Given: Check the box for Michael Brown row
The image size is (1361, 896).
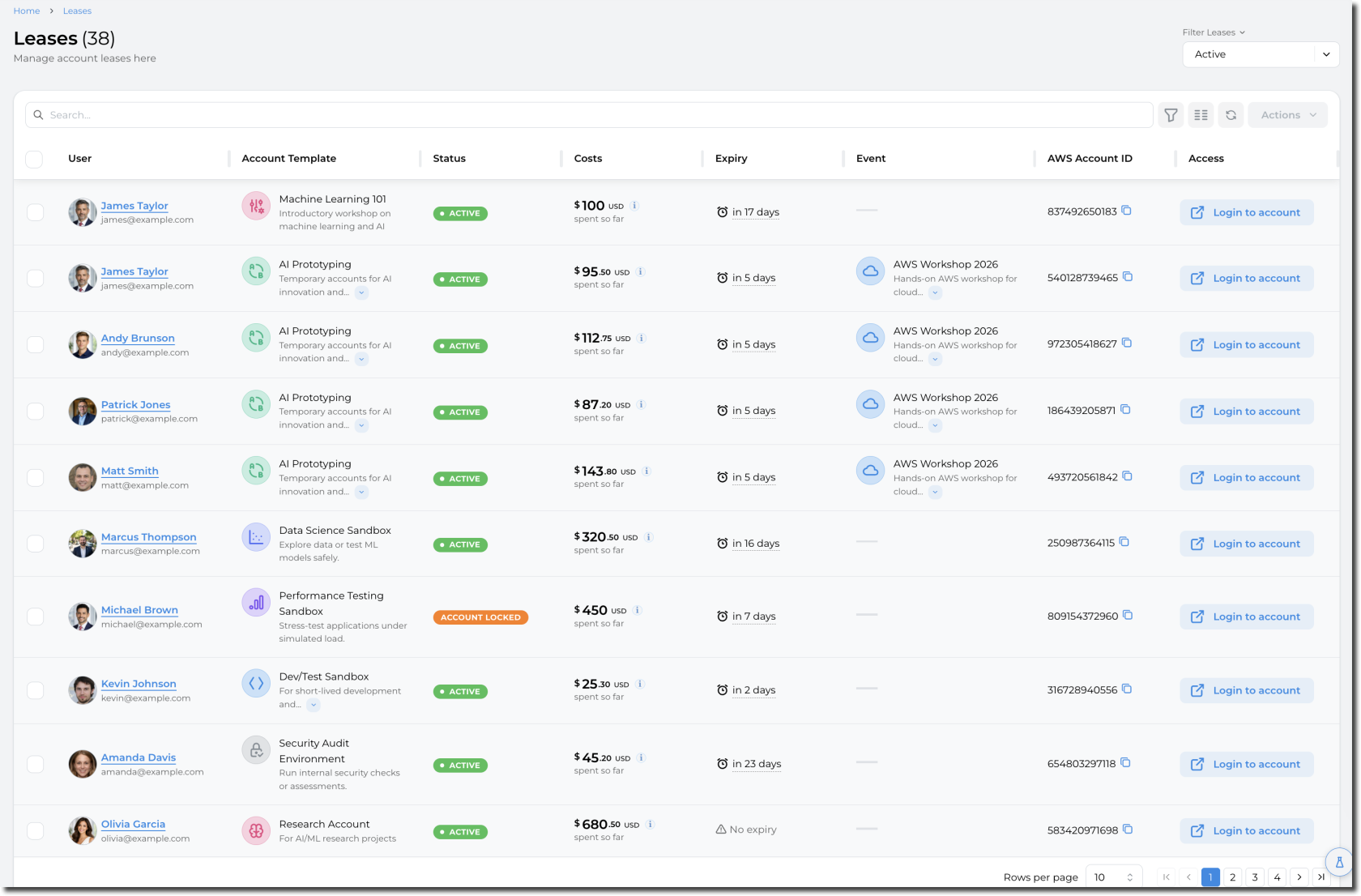Looking at the screenshot, I should click(x=35, y=617).
